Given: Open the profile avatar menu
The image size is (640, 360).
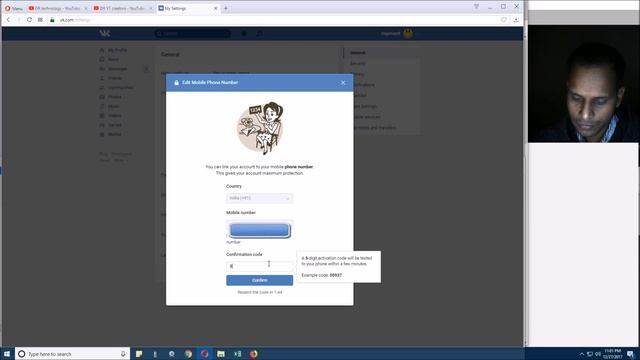Looking at the screenshot, I should (397, 33).
